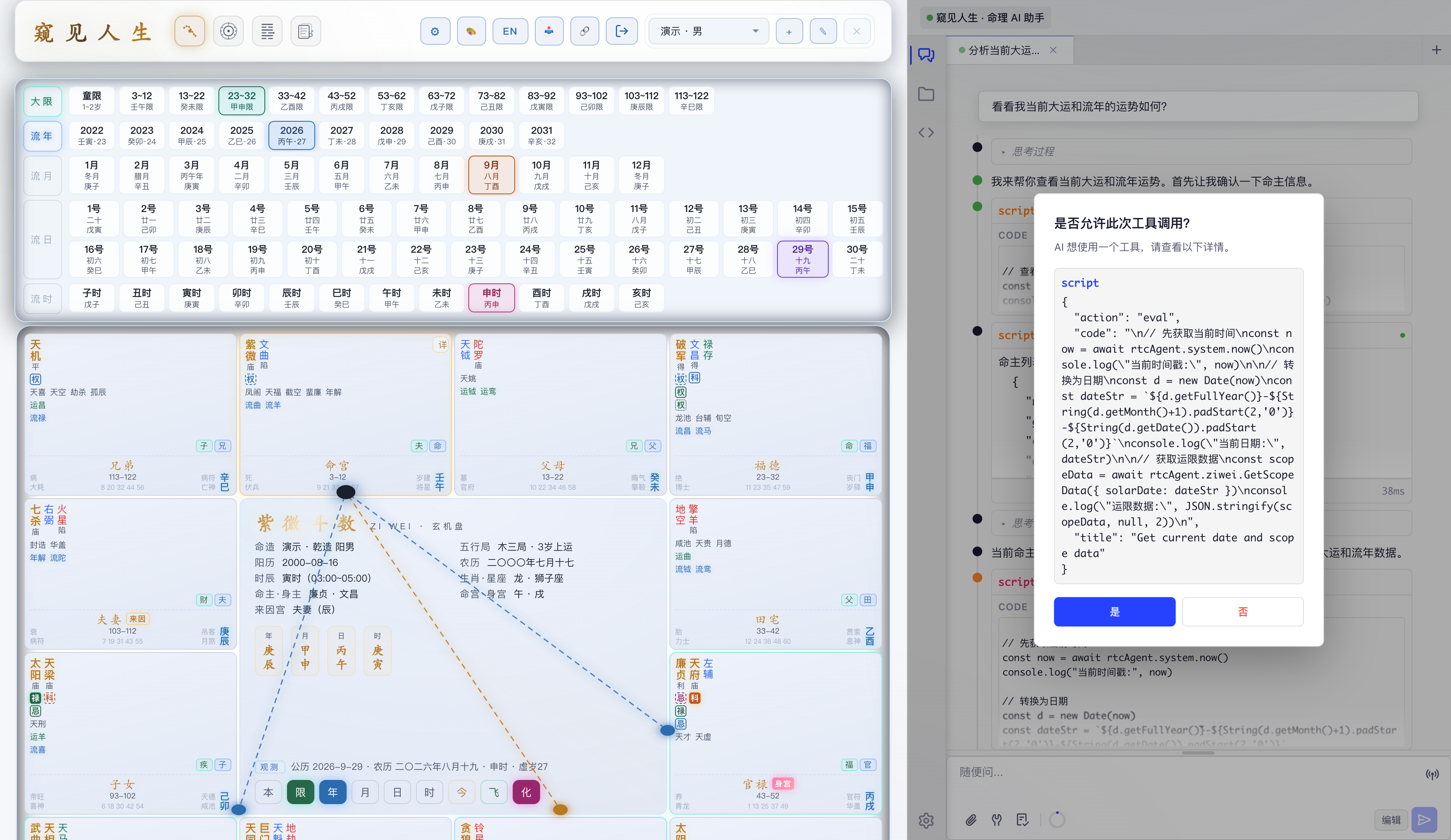Click the checklist note icon in chat bar
Screen dimensions: 1451x840
1023,820
